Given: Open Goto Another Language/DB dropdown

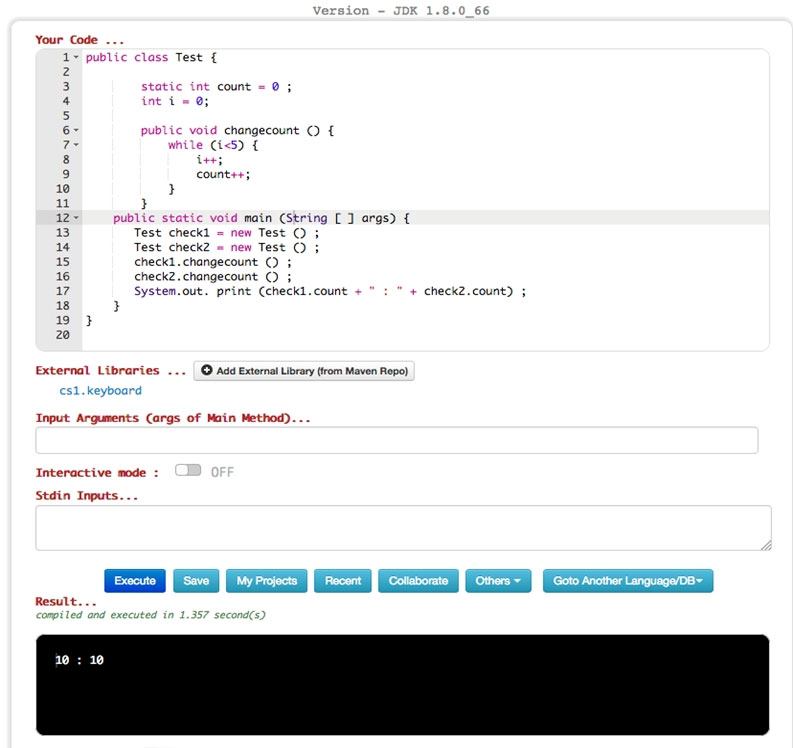Looking at the screenshot, I should coord(628,581).
